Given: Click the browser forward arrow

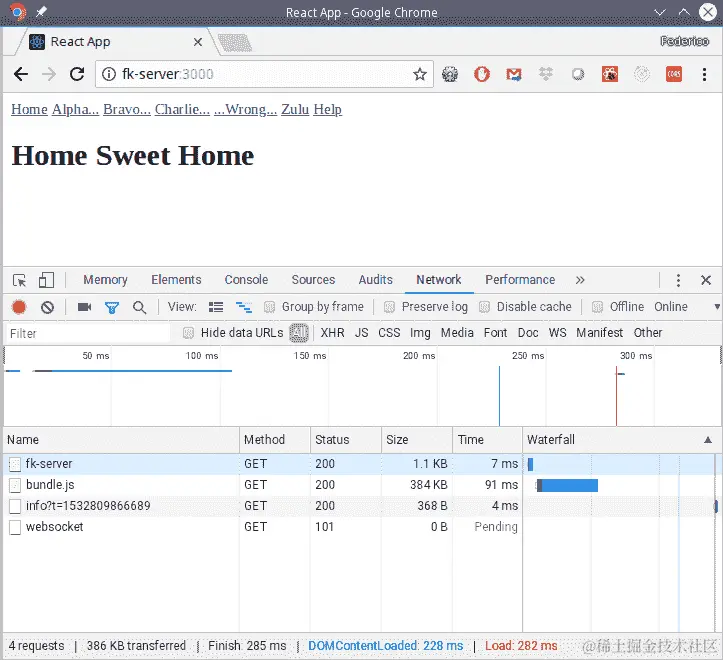Looking at the screenshot, I should pos(49,74).
